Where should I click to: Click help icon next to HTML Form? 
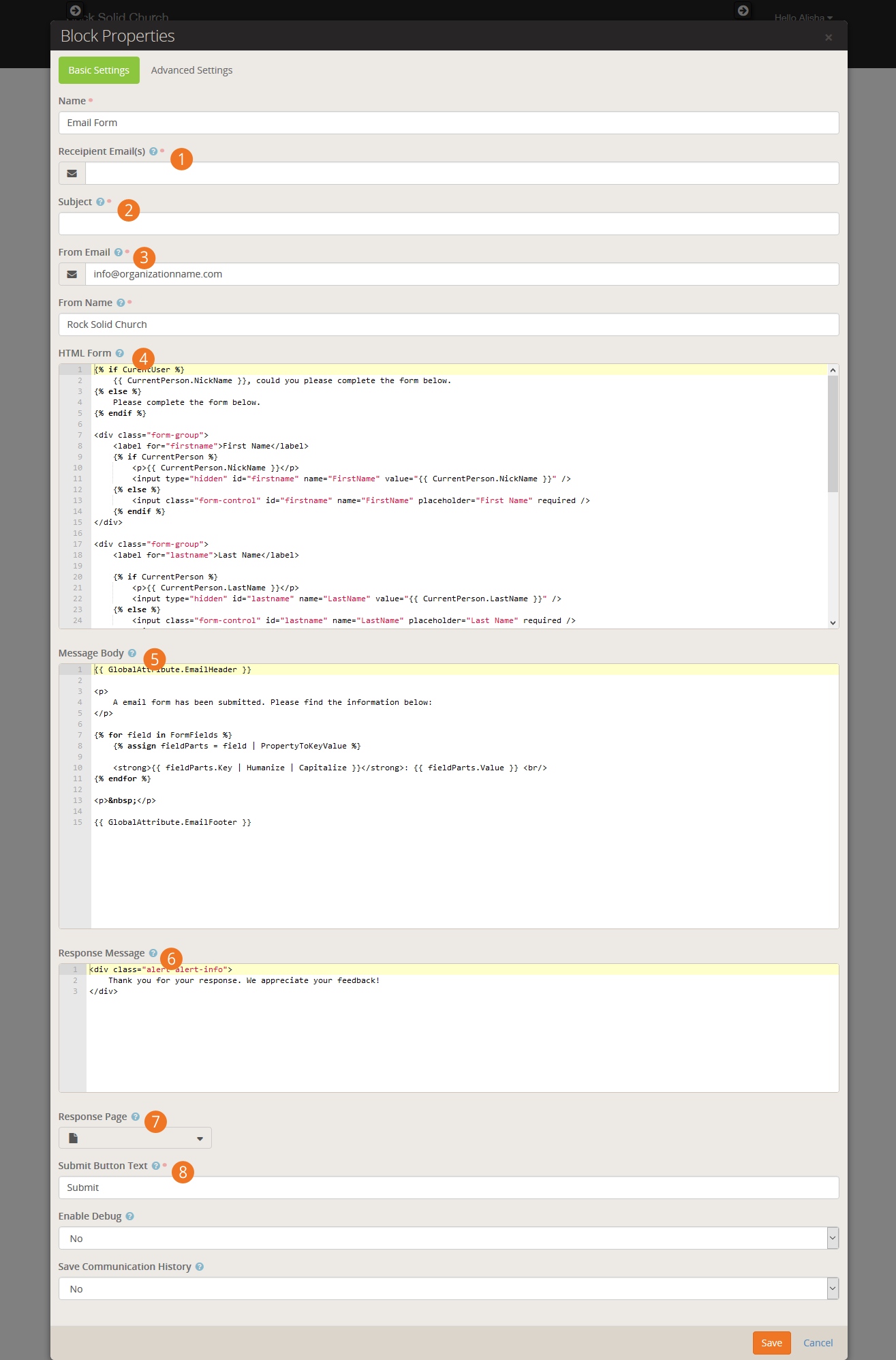point(120,353)
